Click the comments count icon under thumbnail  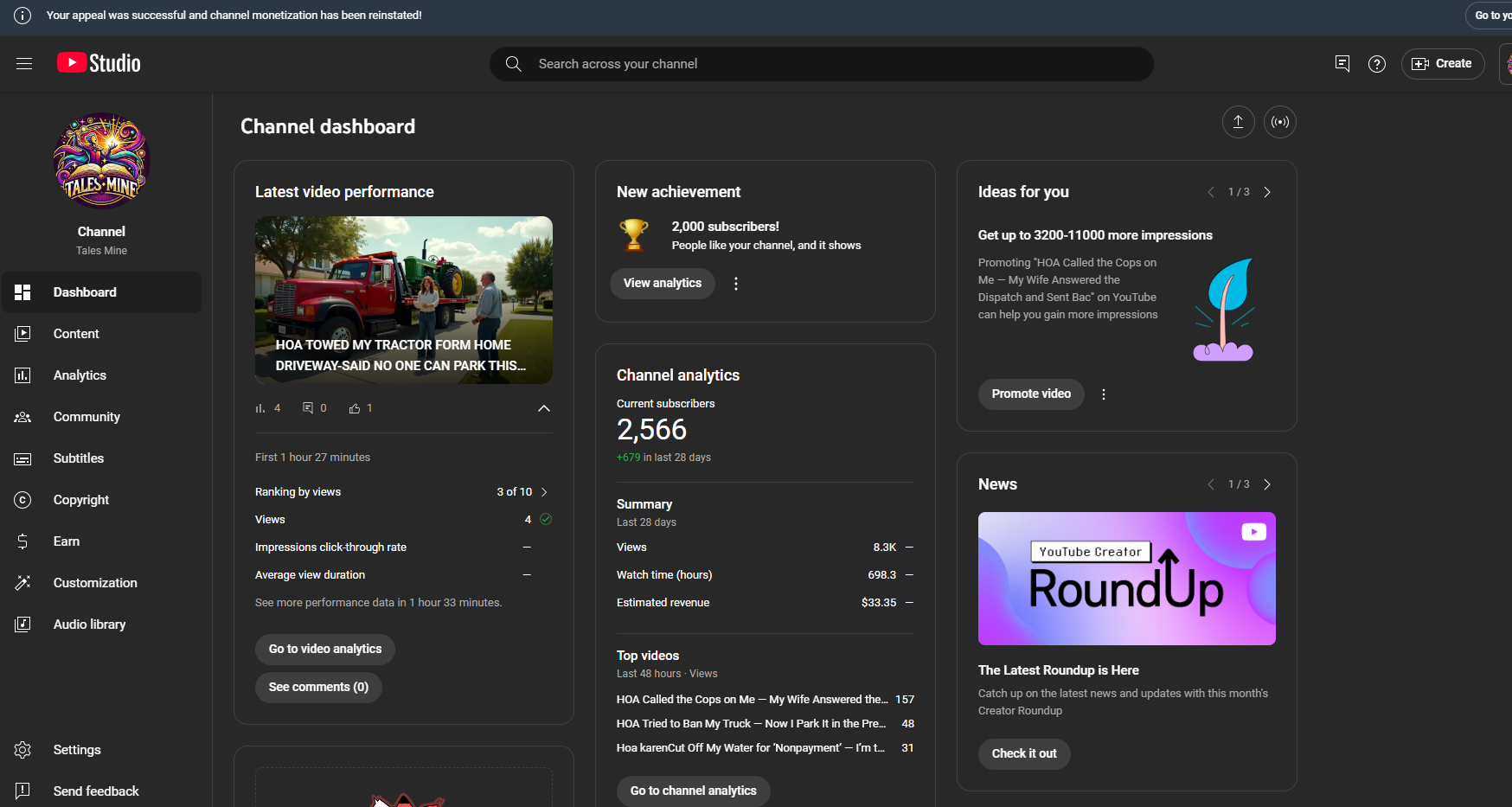point(308,408)
